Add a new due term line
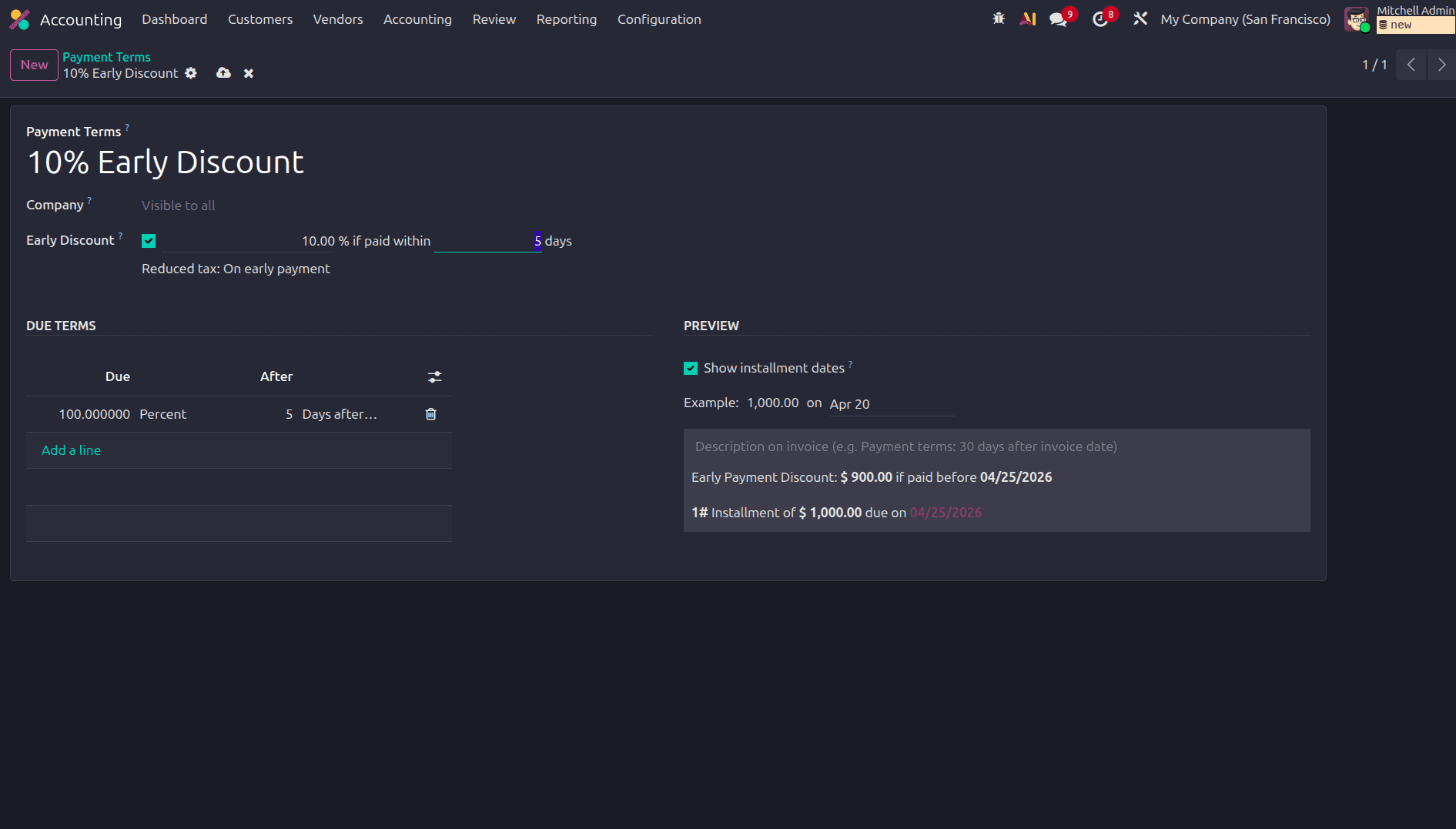 [71, 450]
